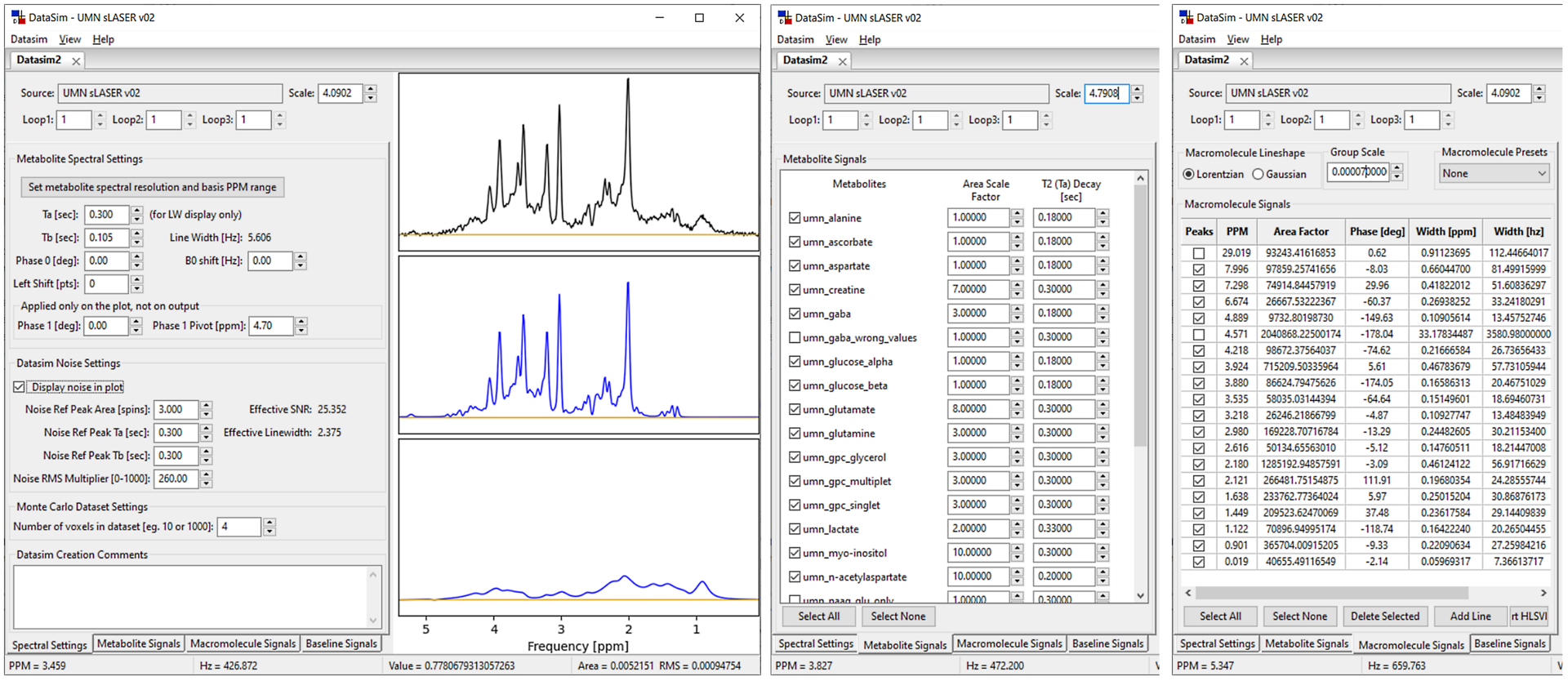
Task: Click DataSim app icon in right window title
Action: [1185, 17]
